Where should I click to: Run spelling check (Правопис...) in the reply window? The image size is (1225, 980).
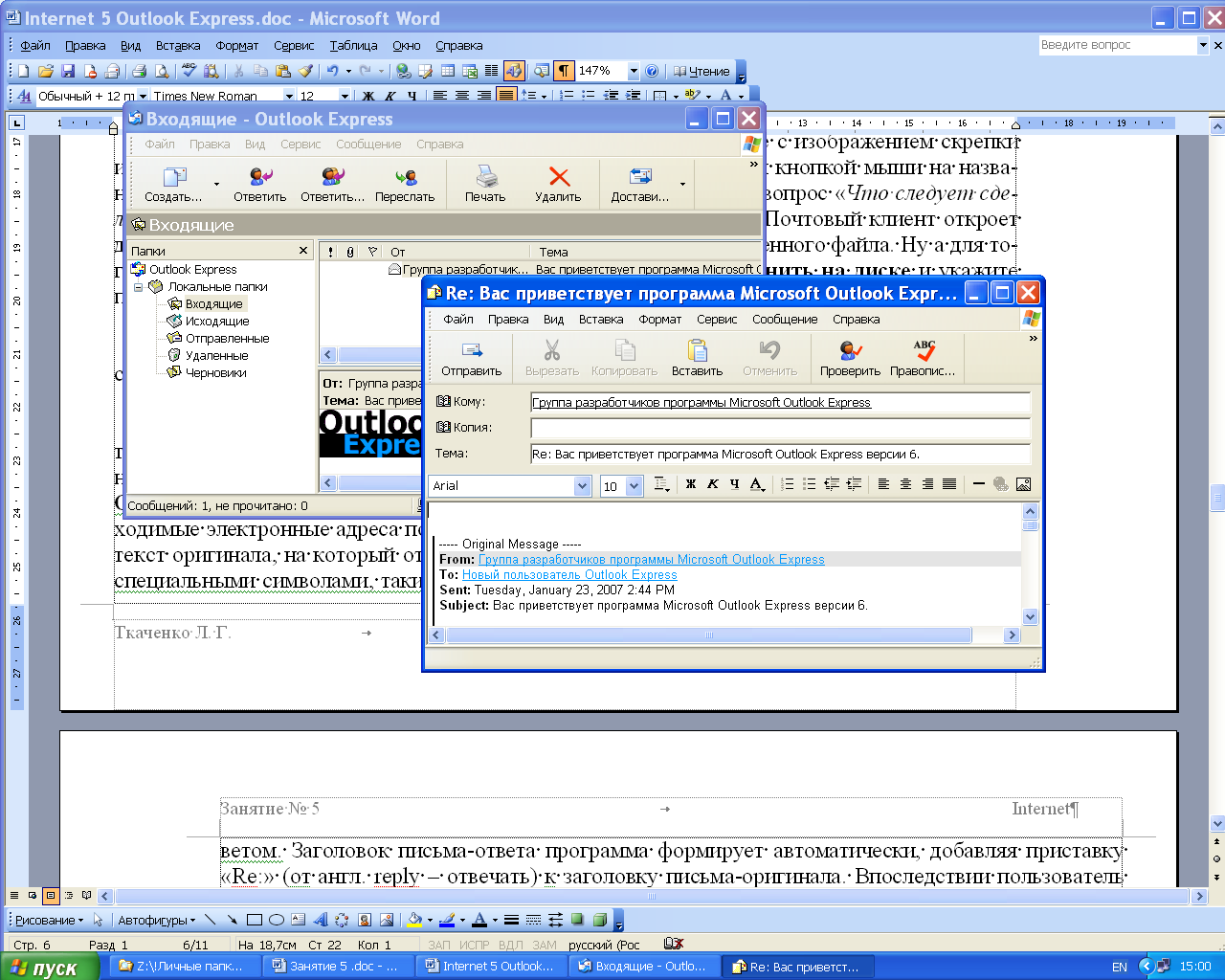click(x=923, y=358)
